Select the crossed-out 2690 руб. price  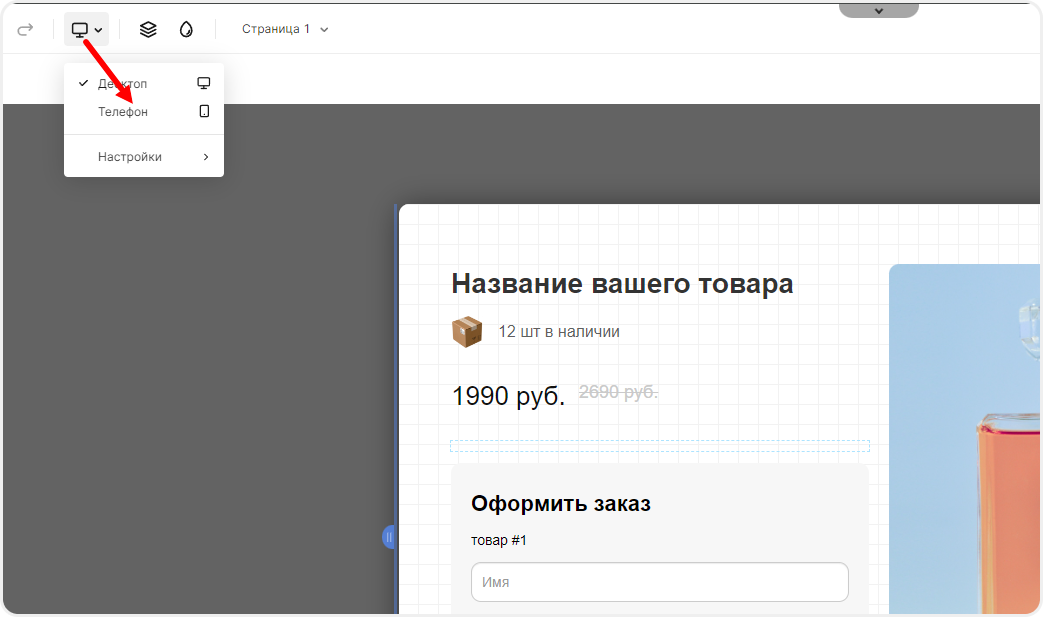click(x=618, y=392)
